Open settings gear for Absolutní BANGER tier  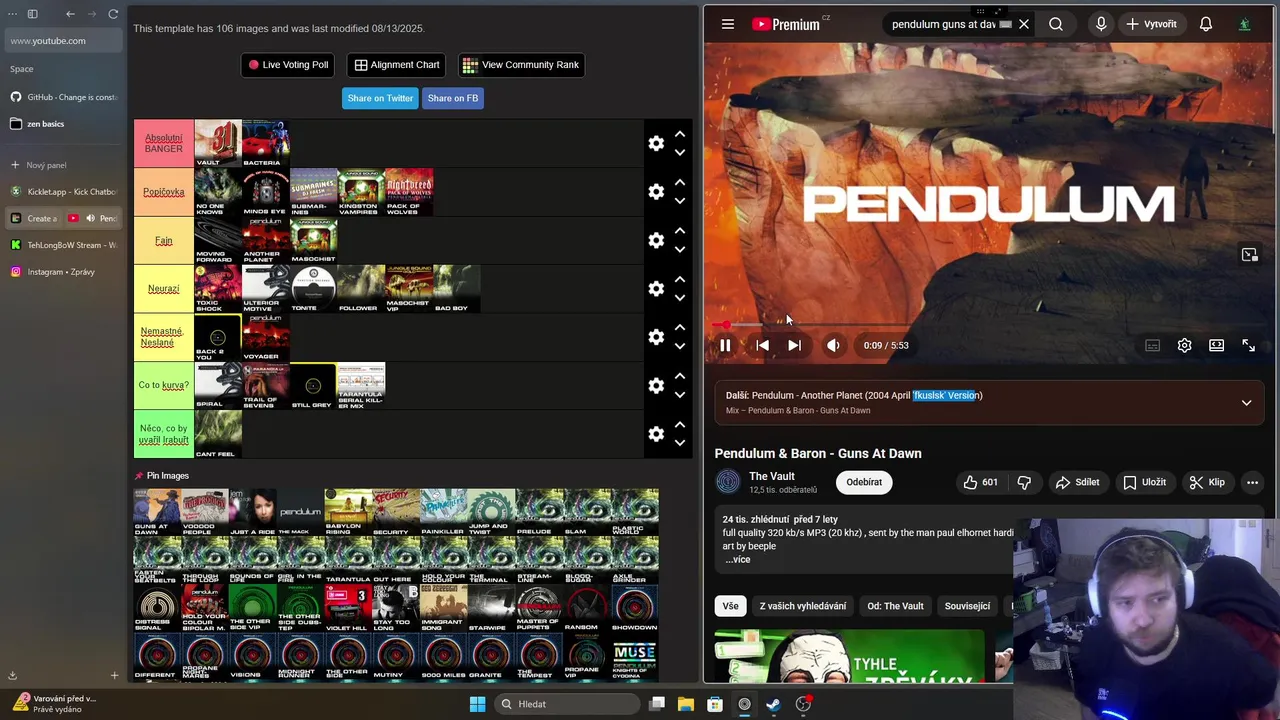pos(656,143)
